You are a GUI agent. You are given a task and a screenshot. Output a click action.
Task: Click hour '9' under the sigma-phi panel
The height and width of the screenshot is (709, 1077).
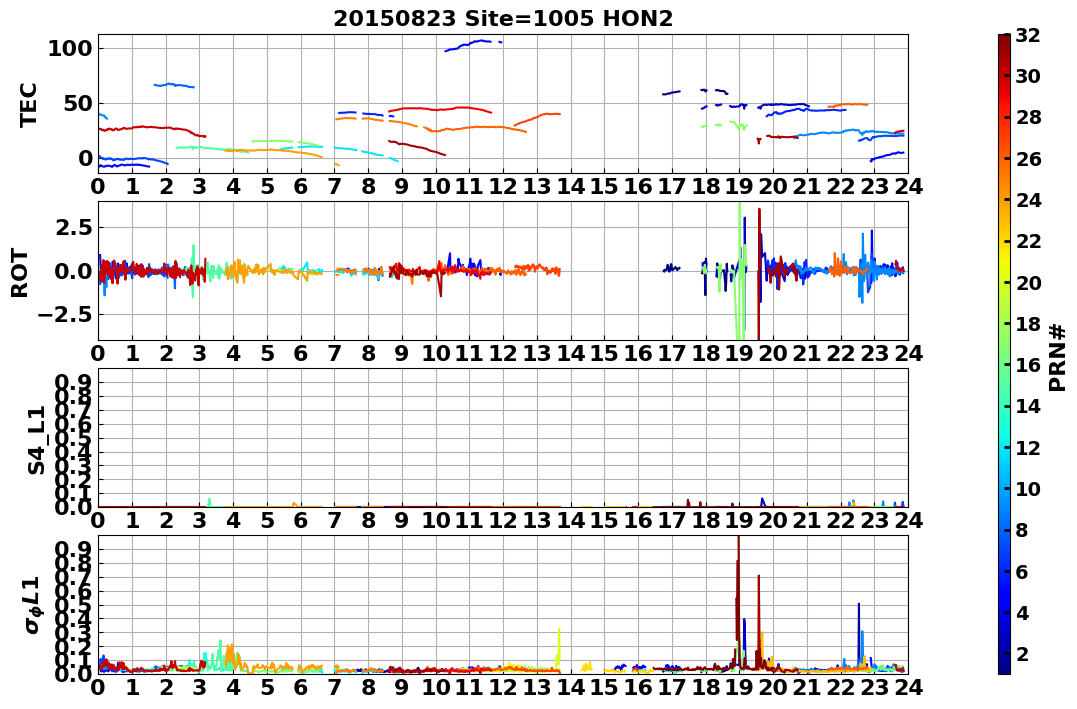coord(403,687)
